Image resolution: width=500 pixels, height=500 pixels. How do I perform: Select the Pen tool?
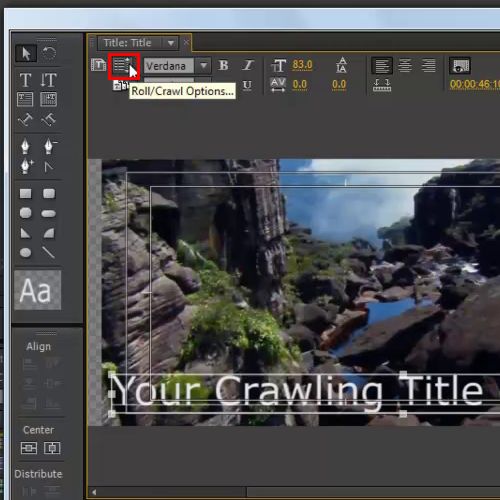point(25,146)
